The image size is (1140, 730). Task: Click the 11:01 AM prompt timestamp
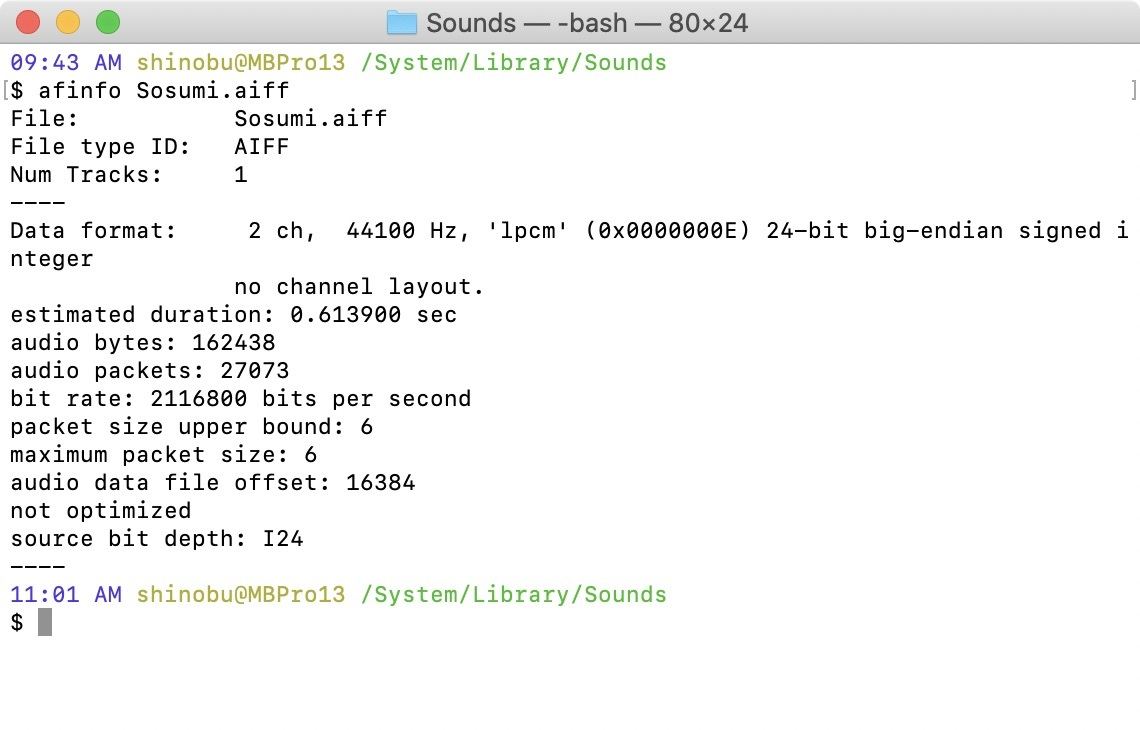[66, 595]
